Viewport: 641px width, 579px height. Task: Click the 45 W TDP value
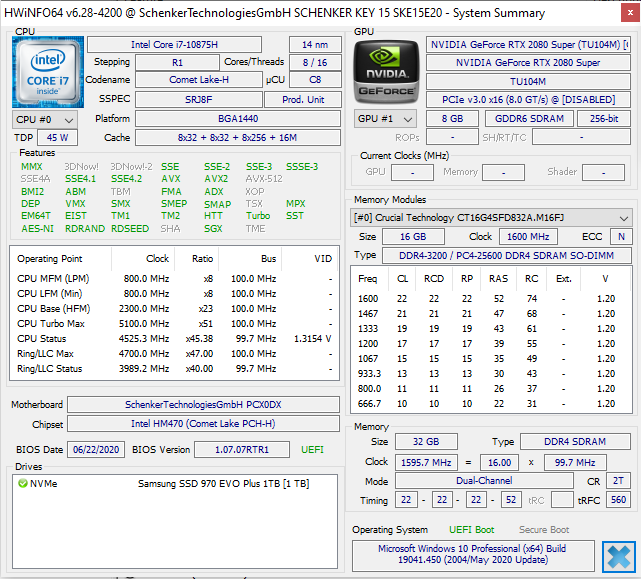[57, 137]
